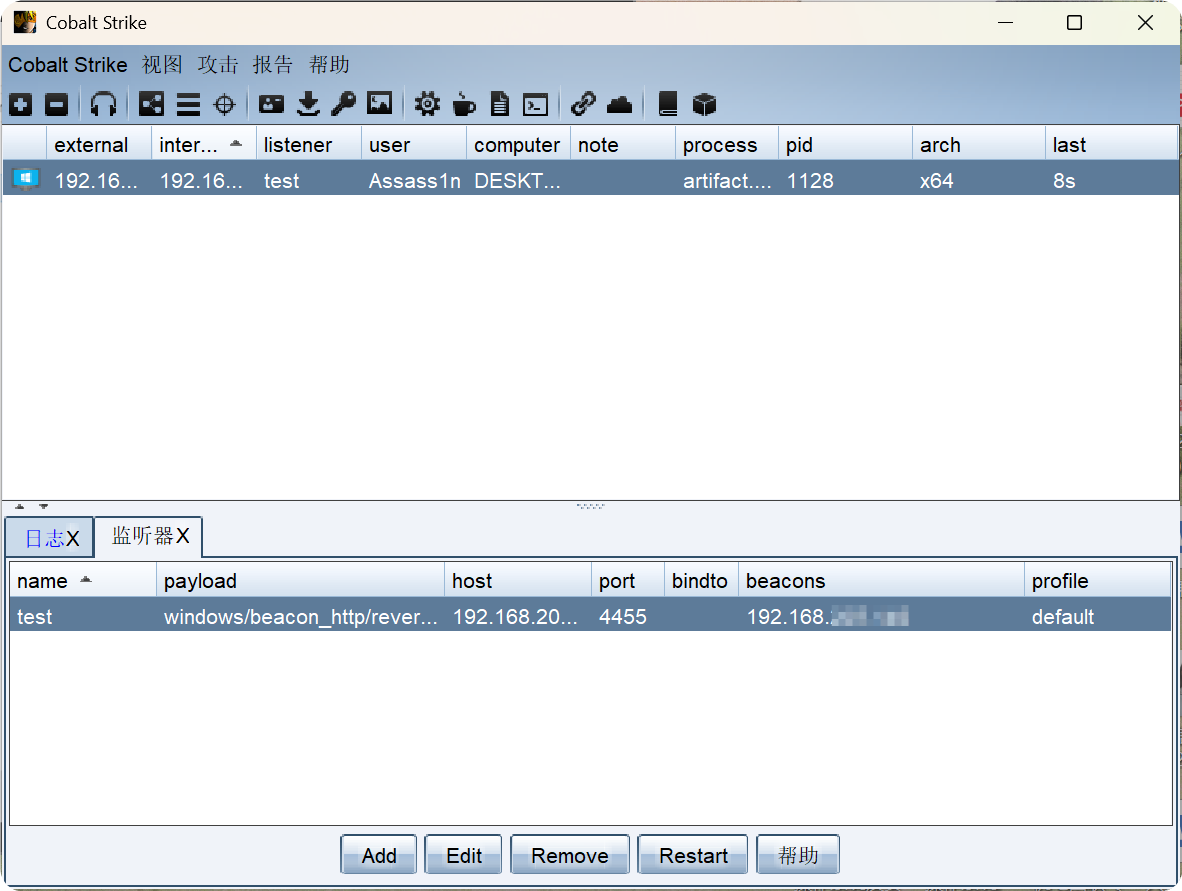The width and height of the screenshot is (1182, 891).
Task: Select the artifact... process cell
Action: [727, 181]
